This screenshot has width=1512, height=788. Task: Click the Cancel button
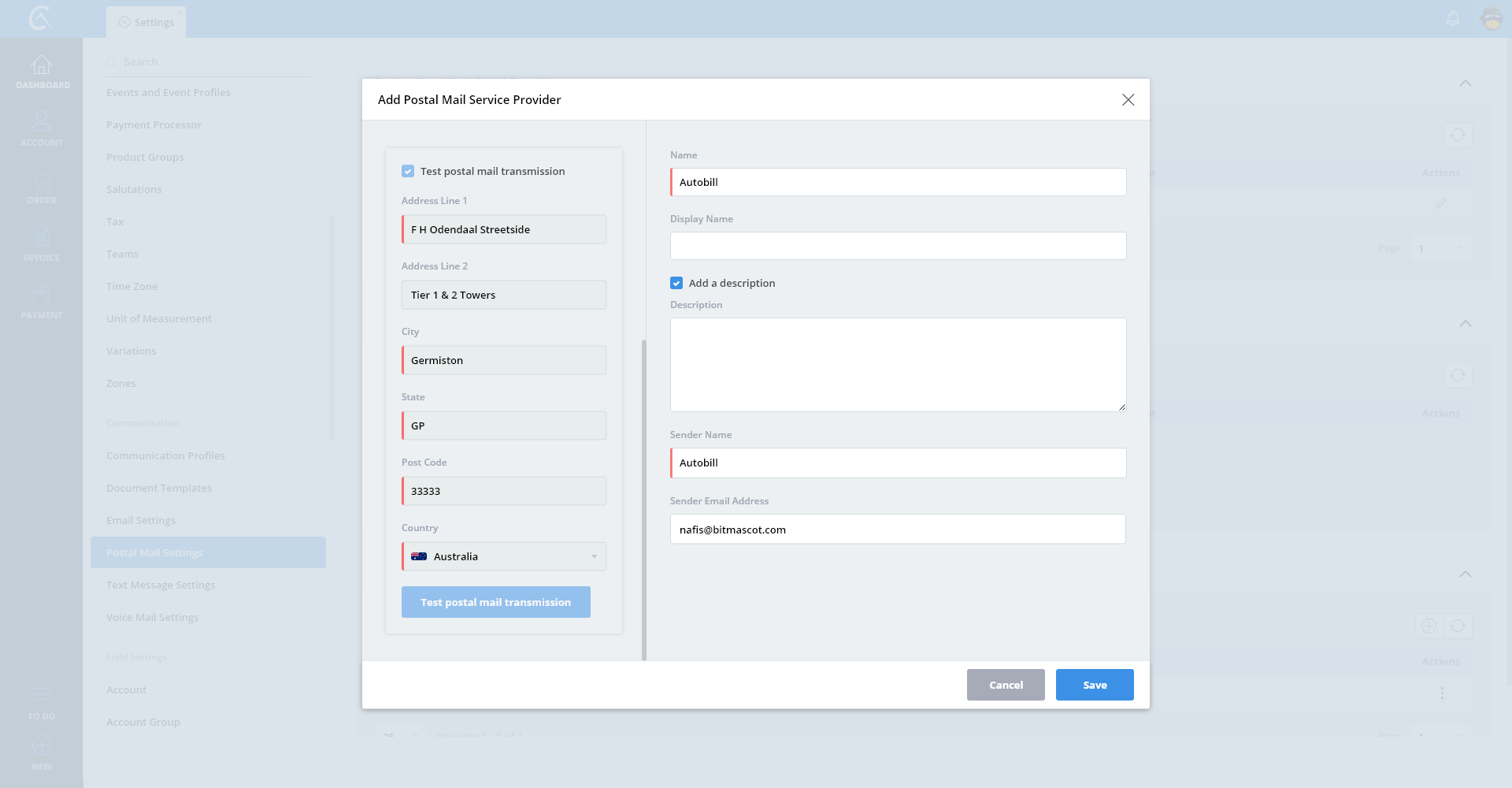[x=1006, y=685]
